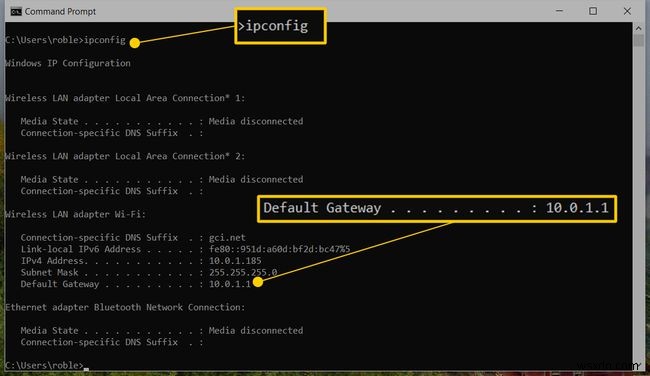650x376 pixels.
Task: Click the Wireless LAN adapter Wi-Fi heading
Action: pos(75,214)
